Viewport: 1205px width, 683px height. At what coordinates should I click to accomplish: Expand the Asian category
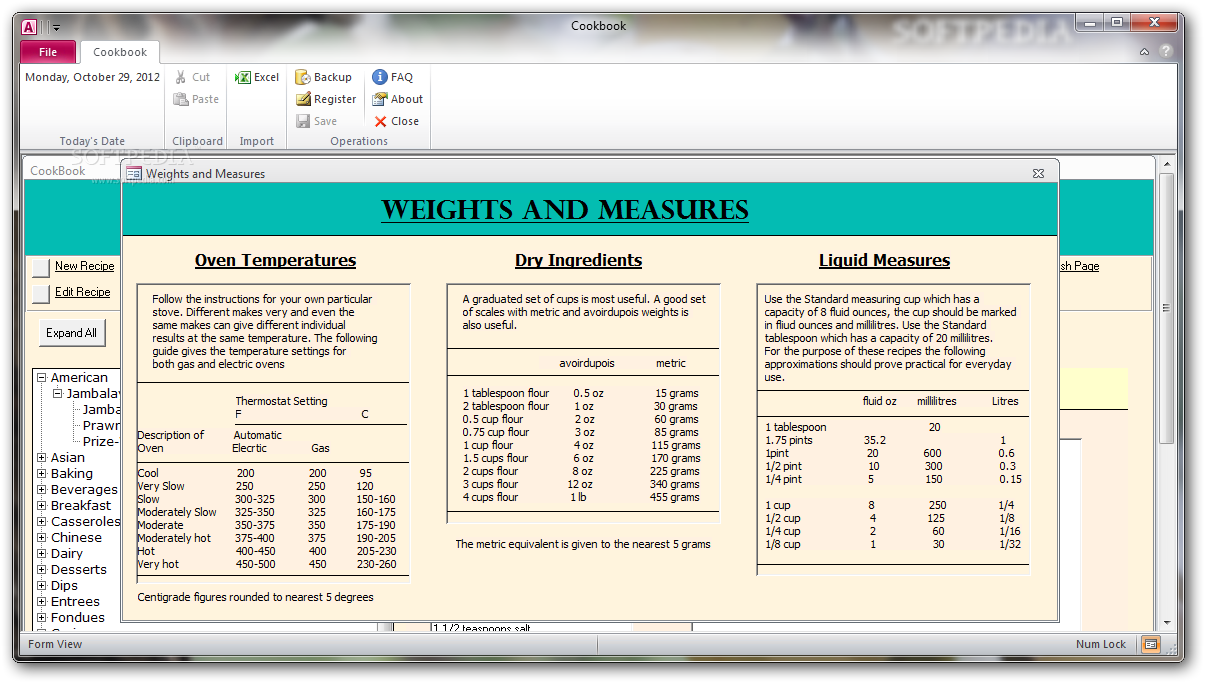(42, 458)
